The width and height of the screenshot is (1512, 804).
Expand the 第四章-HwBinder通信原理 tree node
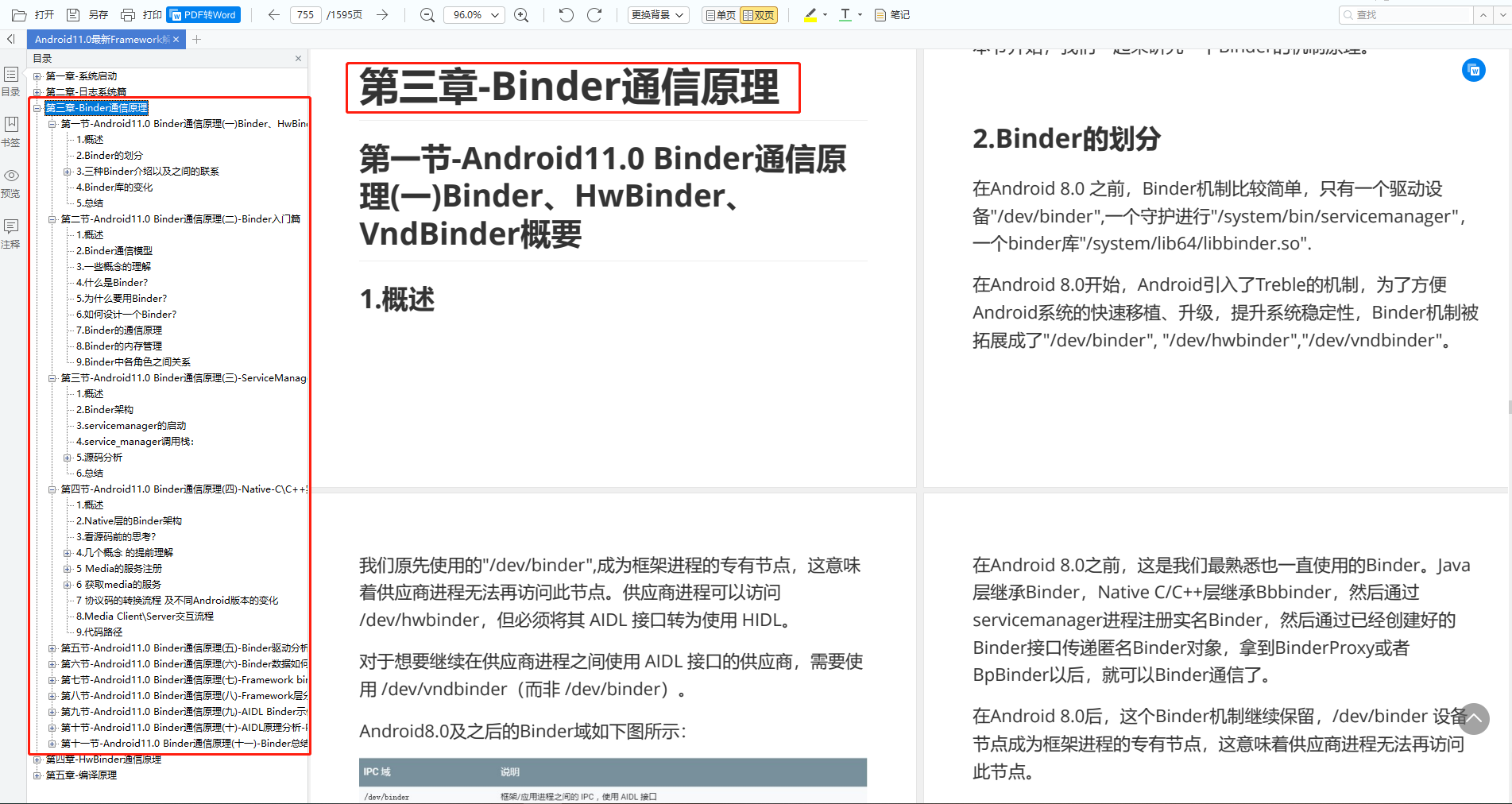37,760
